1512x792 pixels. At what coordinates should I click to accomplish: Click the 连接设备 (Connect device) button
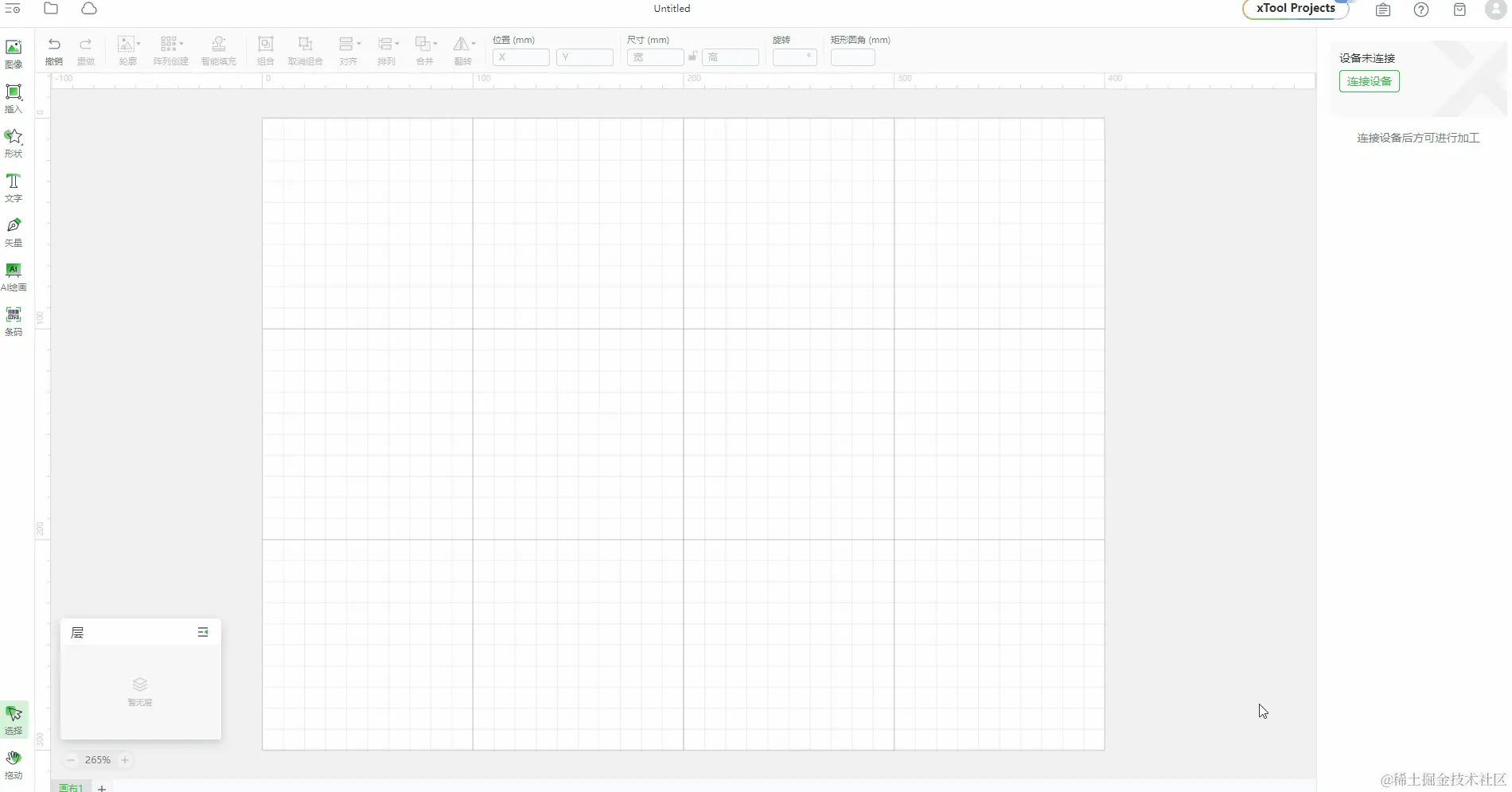1369,81
